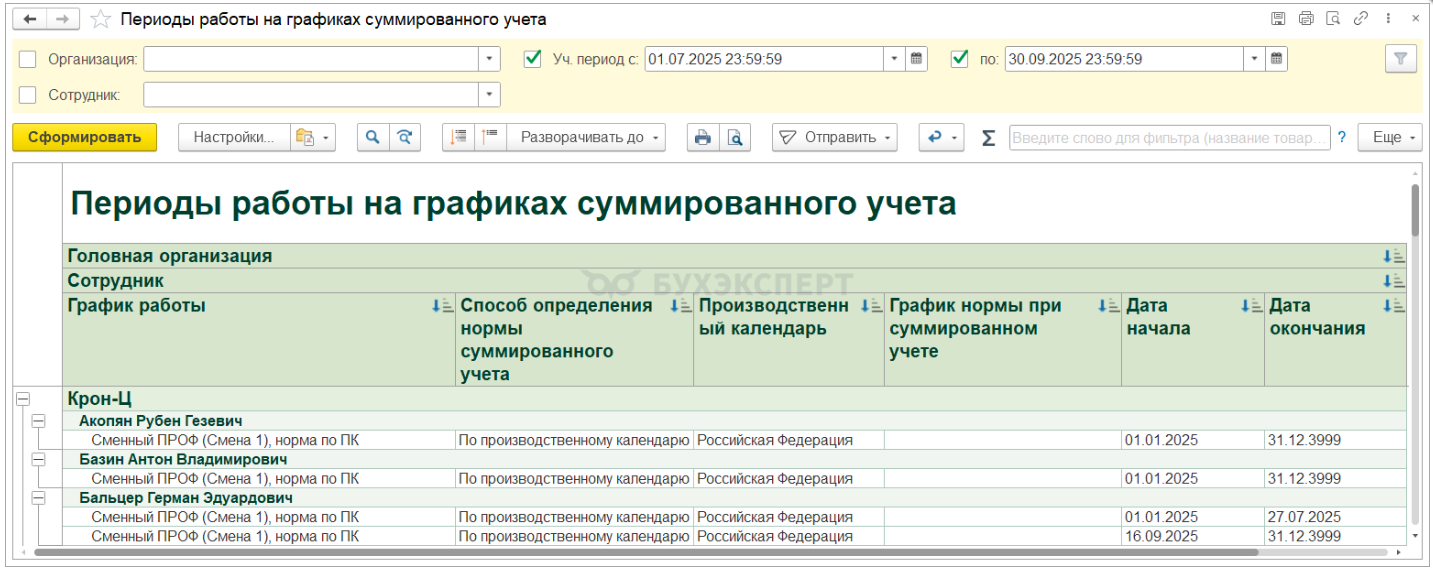The image size is (1433, 570).
Task: Add report to favorites with star icon
Action: pos(100,19)
